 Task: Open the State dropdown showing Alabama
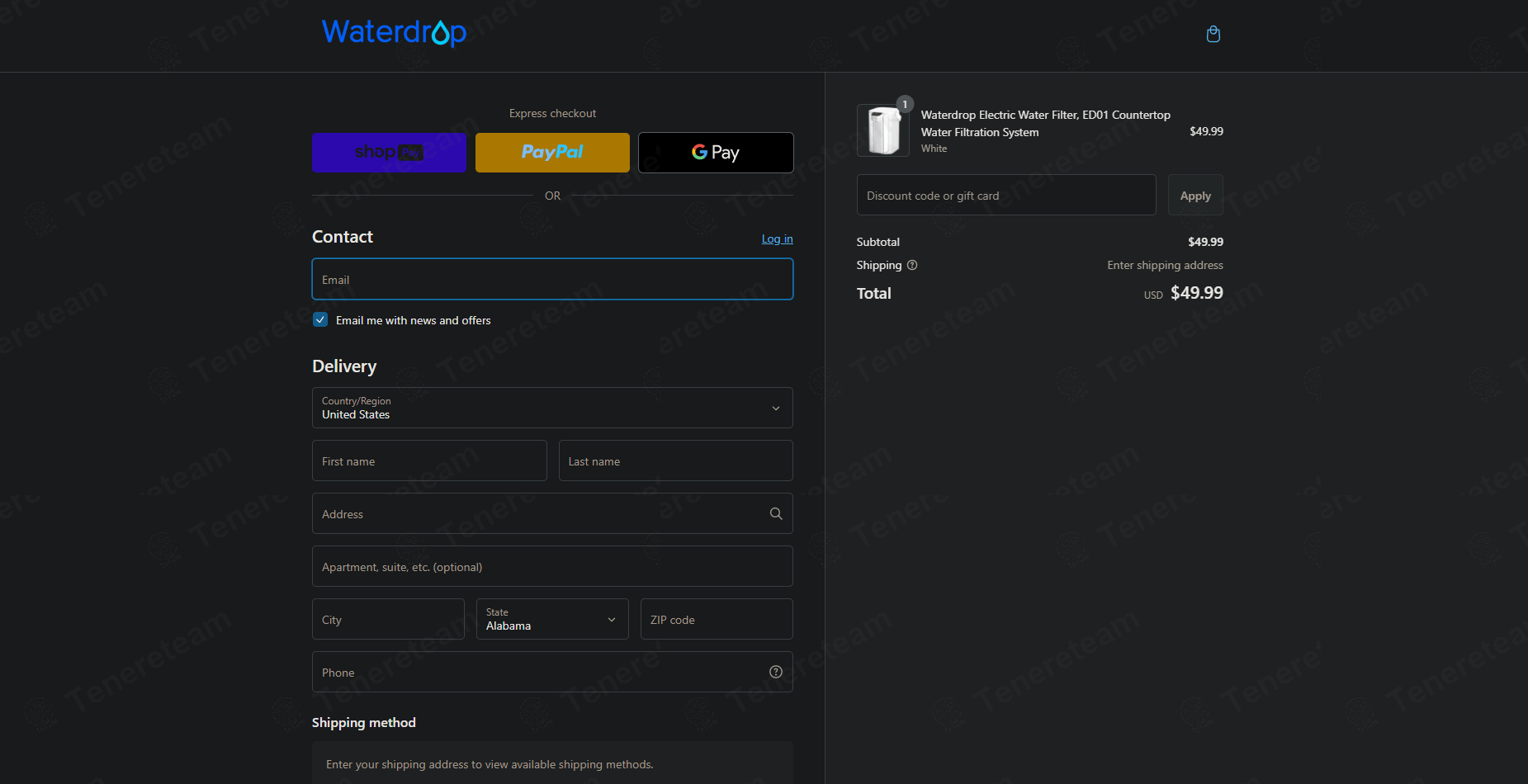(552, 619)
